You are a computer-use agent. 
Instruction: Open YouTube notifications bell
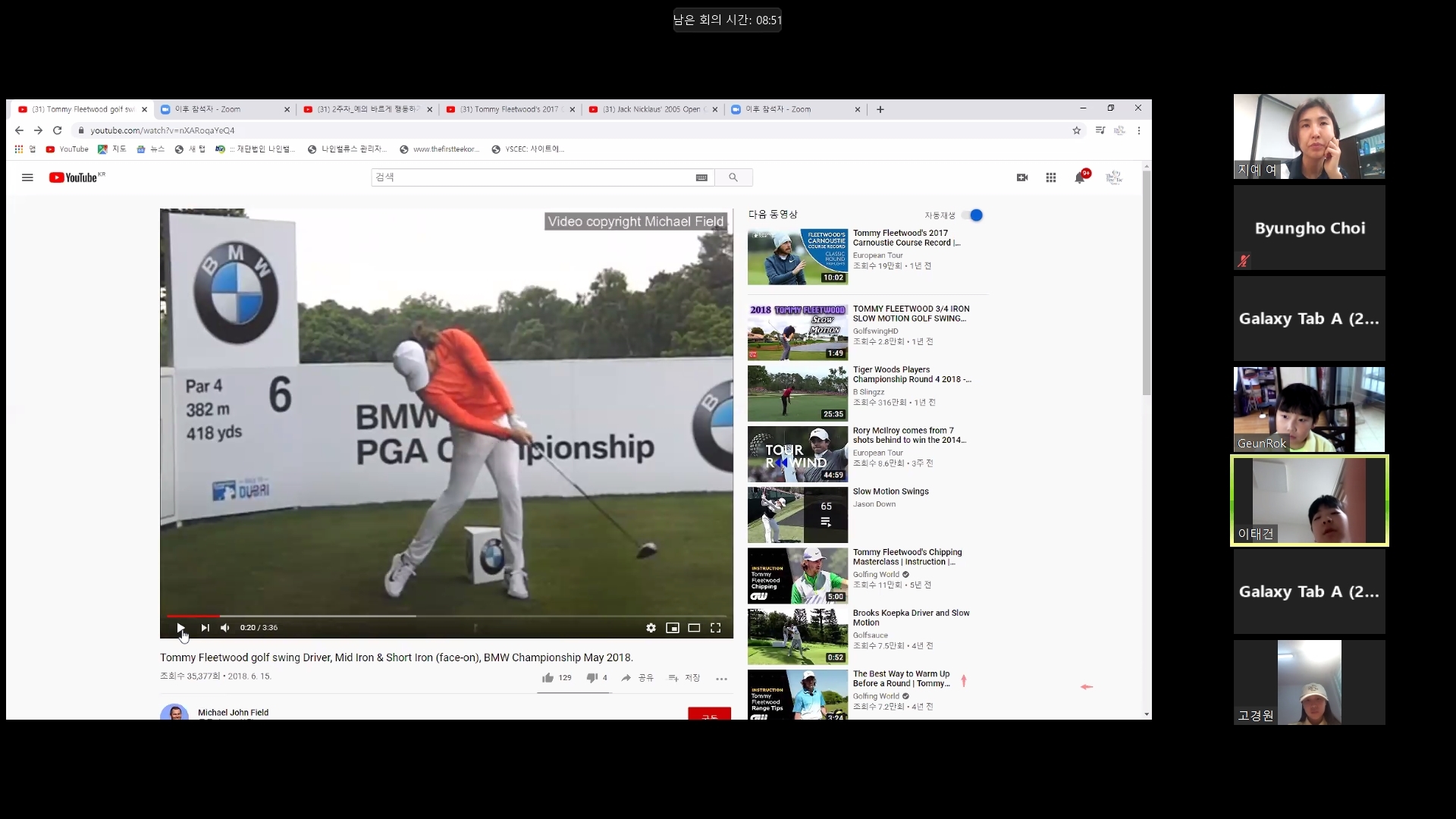[1079, 177]
